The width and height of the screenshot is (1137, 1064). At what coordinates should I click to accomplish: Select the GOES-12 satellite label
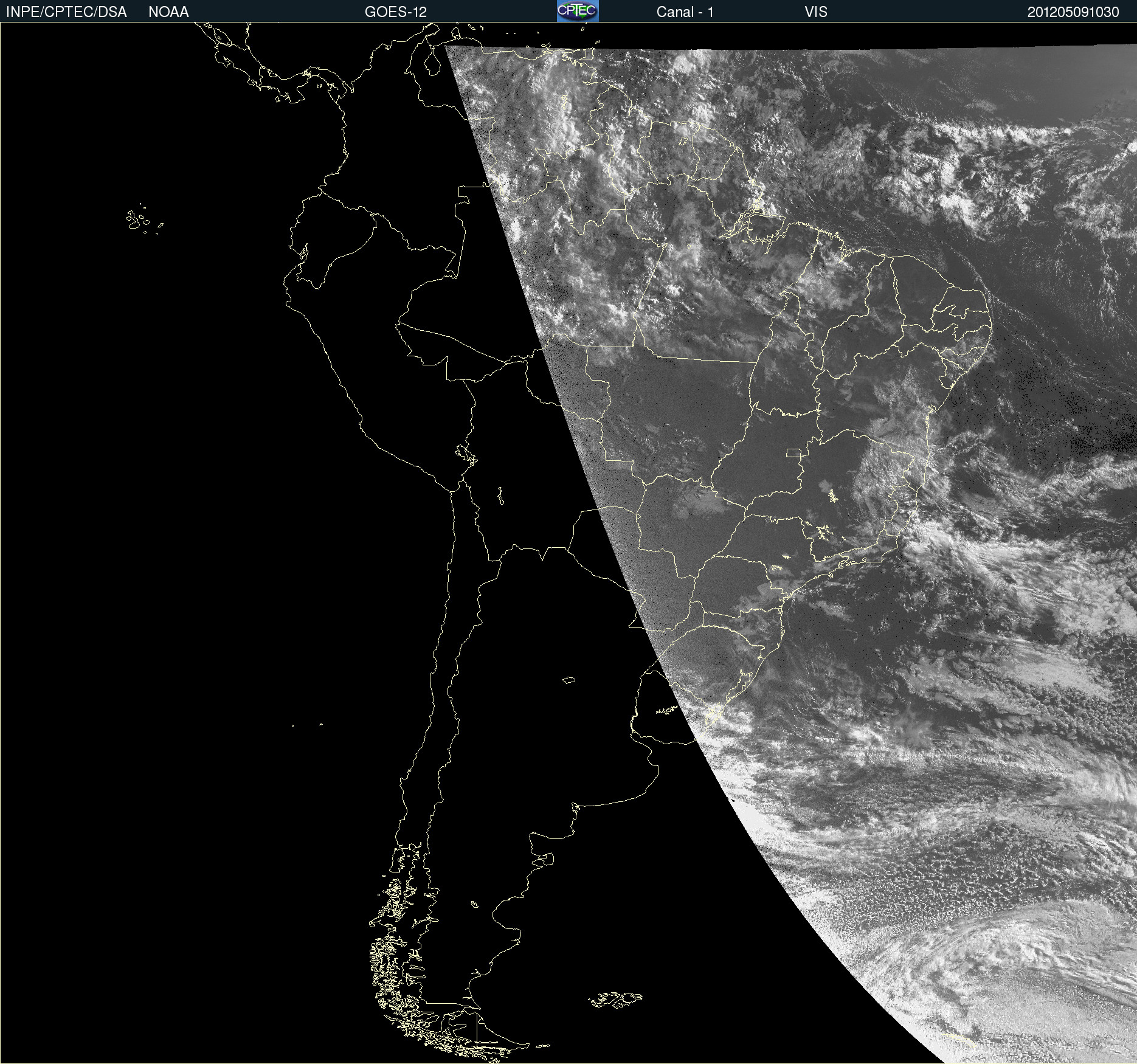396,12
